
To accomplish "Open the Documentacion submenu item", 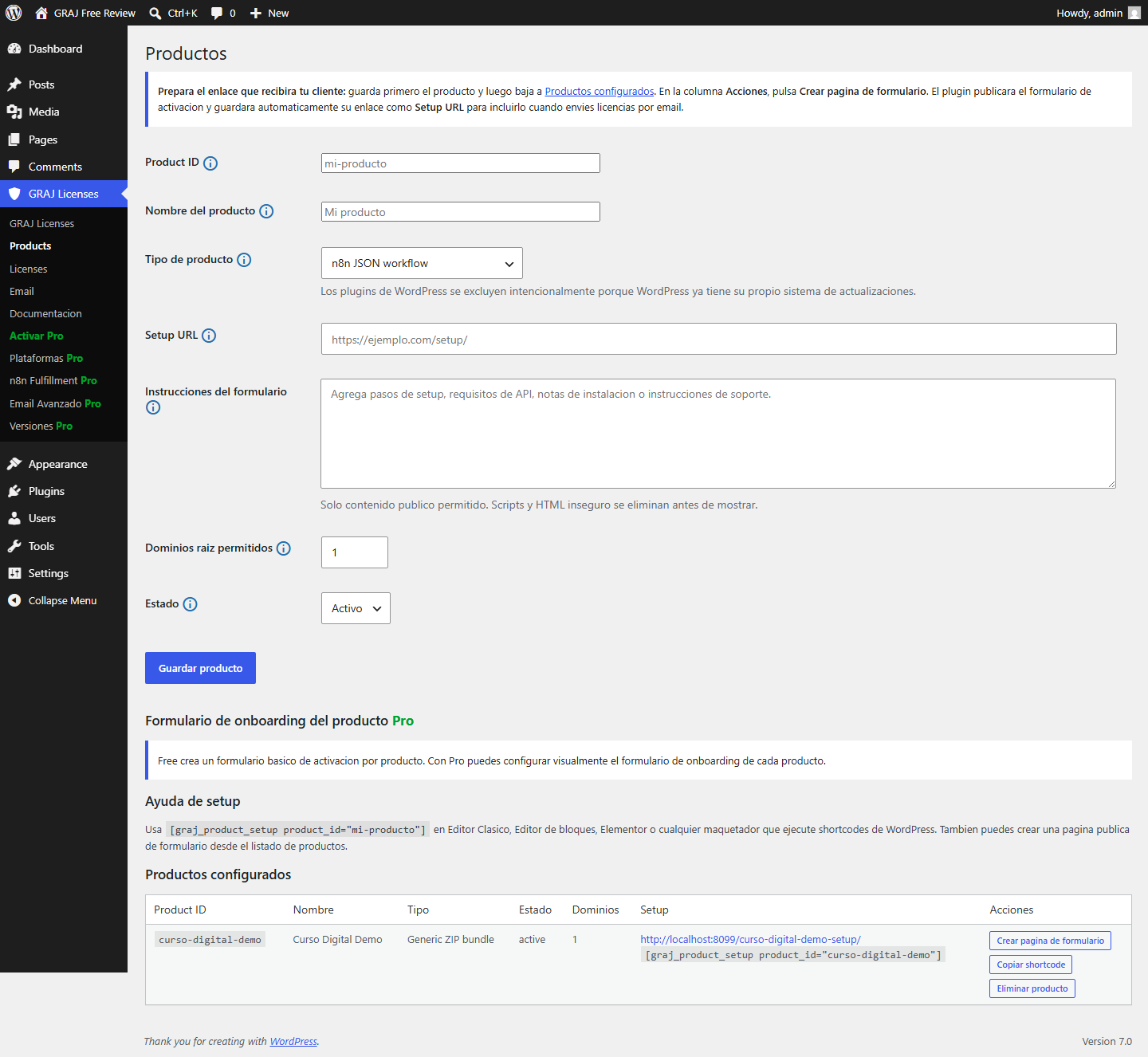I will [45, 314].
